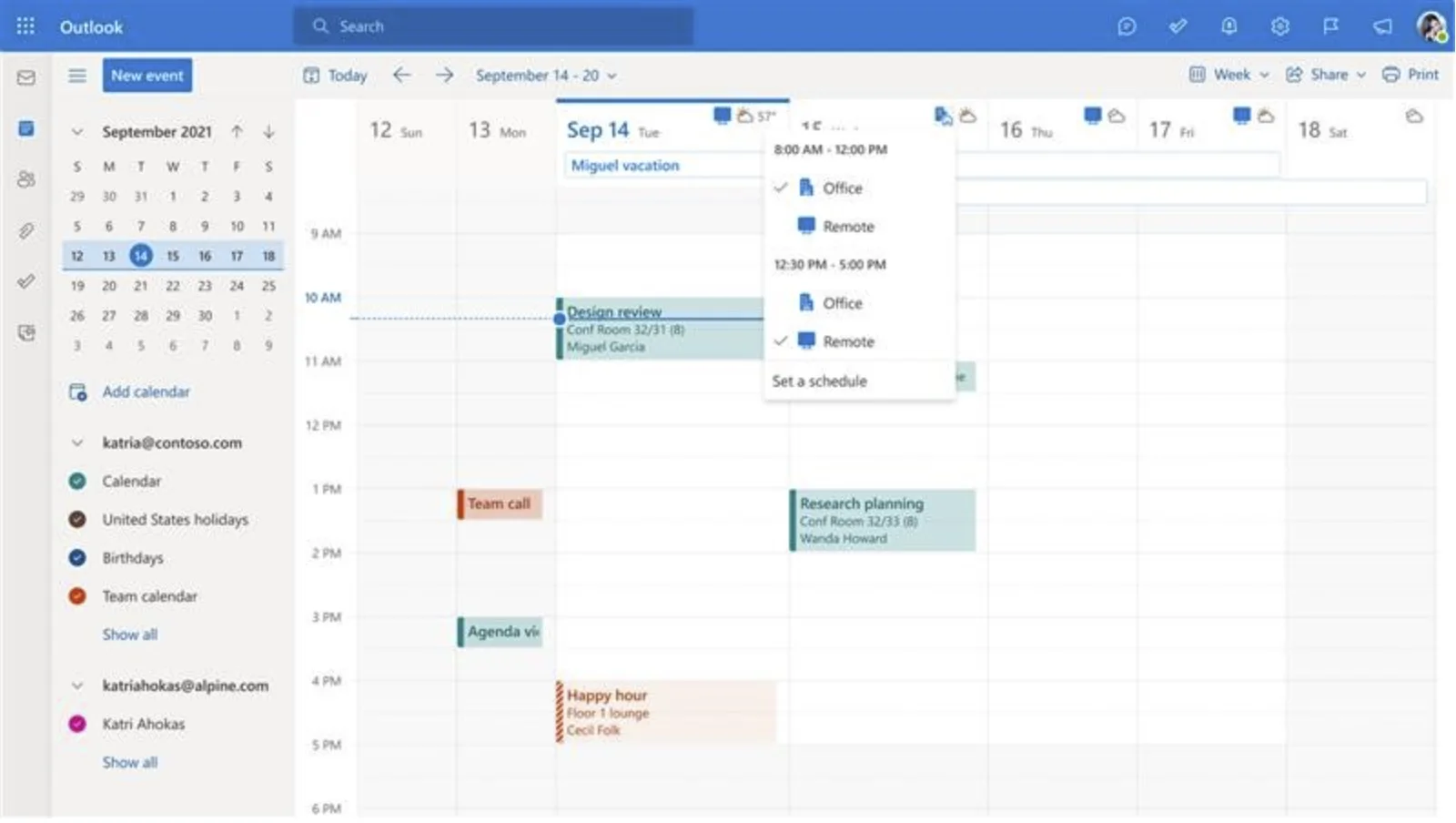Toggle United States holidays calendar

point(77,519)
